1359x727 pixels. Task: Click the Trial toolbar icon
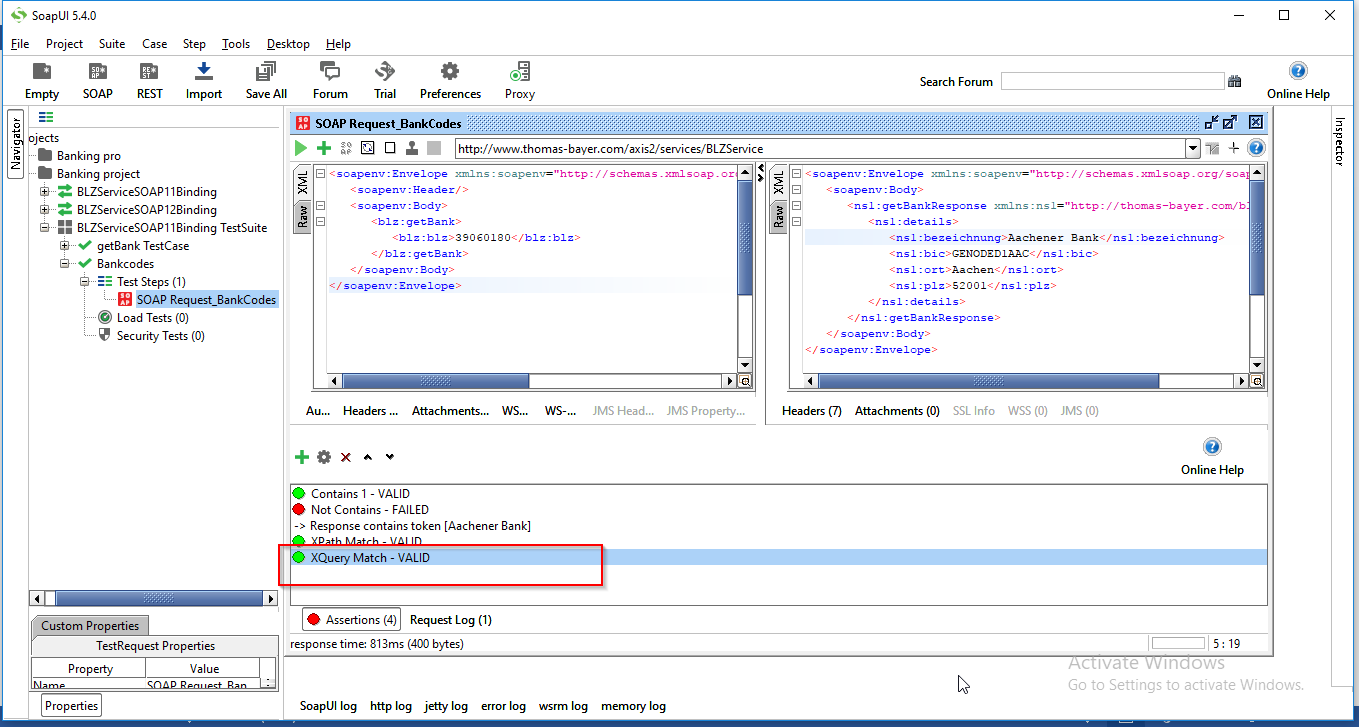385,80
